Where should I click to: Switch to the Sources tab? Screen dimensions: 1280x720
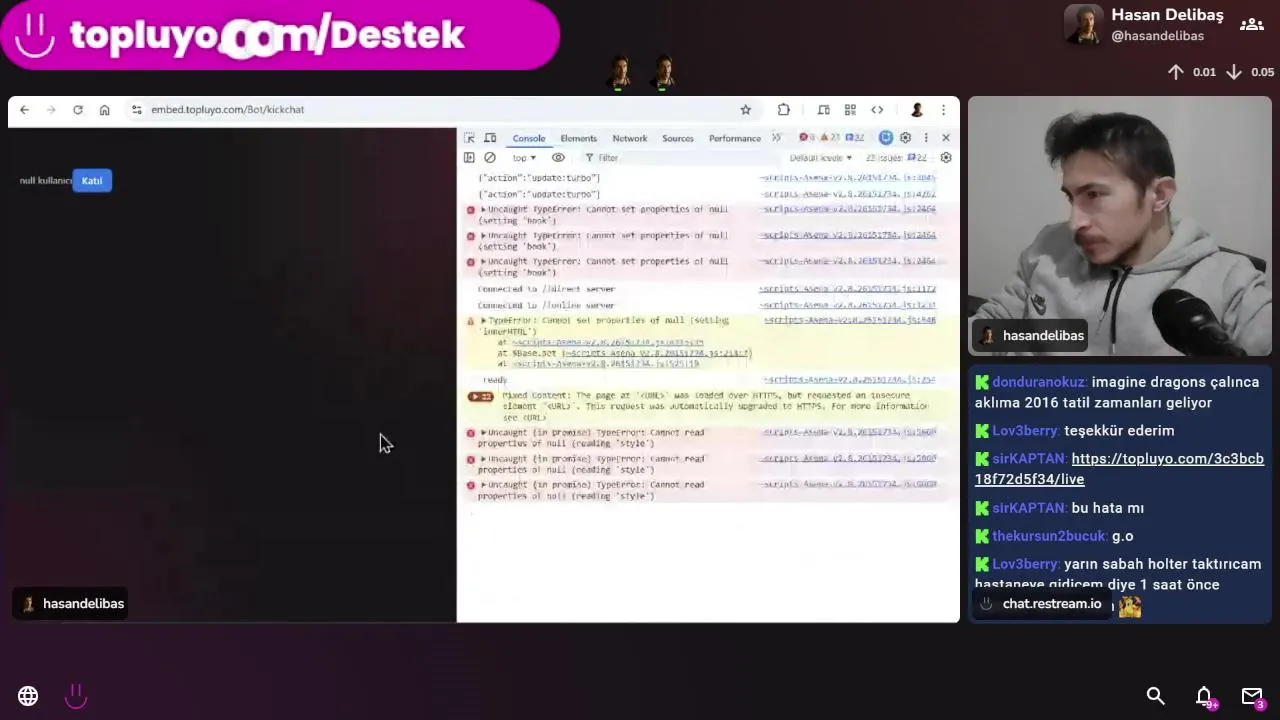coord(677,139)
